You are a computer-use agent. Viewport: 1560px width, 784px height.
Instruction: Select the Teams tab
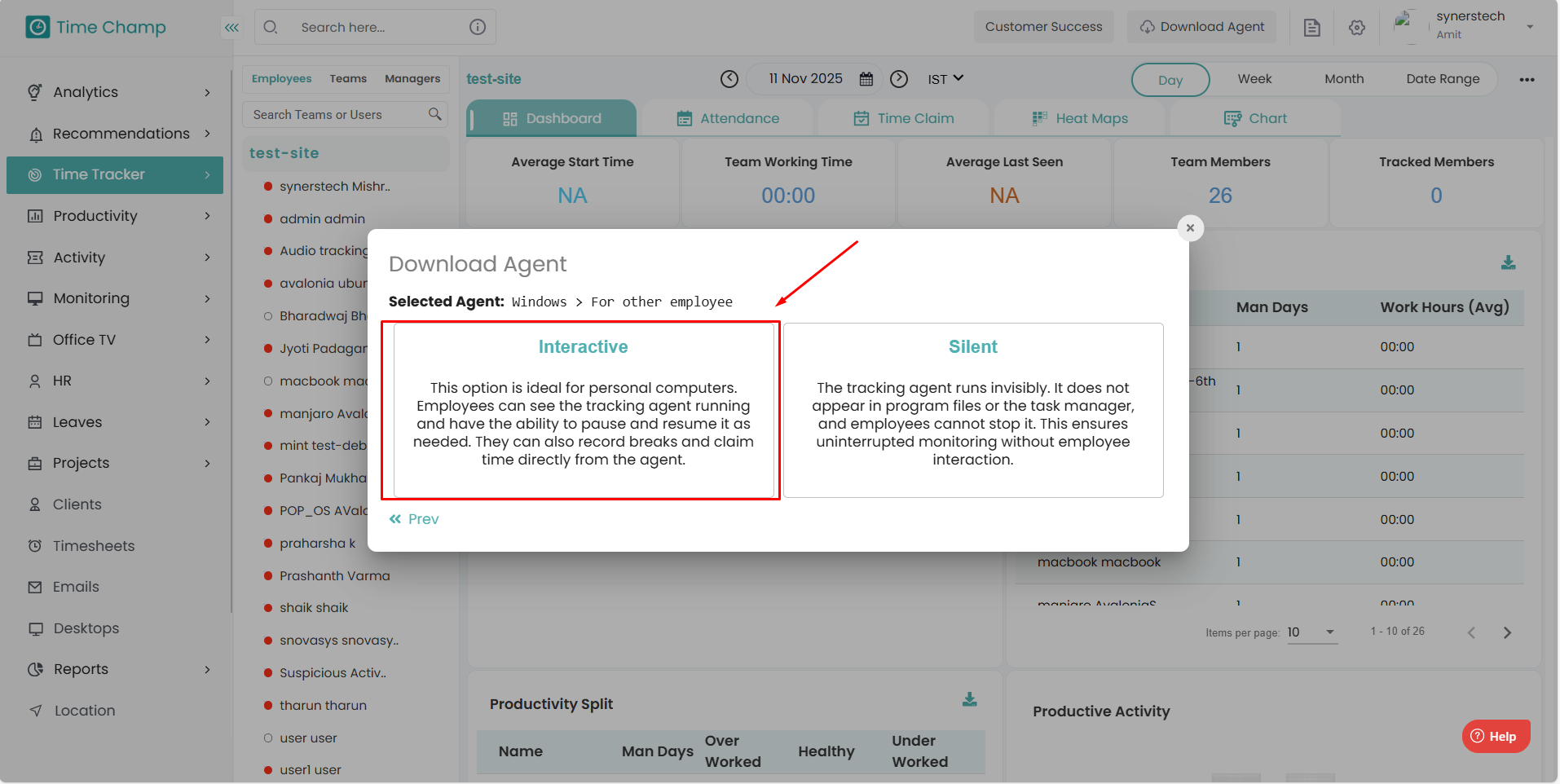coord(348,79)
